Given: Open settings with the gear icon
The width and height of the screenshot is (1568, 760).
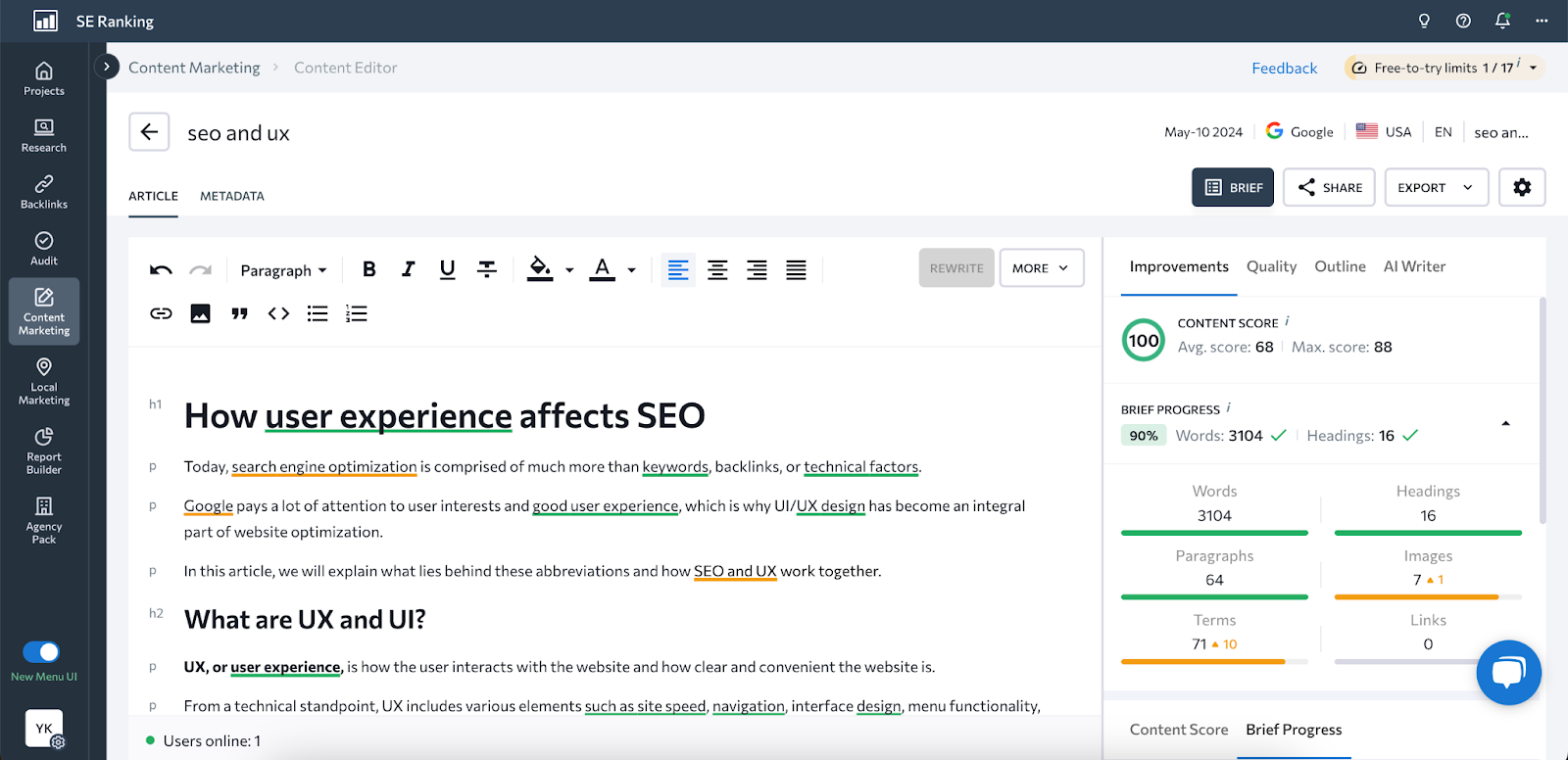Looking at the screenshot, I should coord(1521,187).
